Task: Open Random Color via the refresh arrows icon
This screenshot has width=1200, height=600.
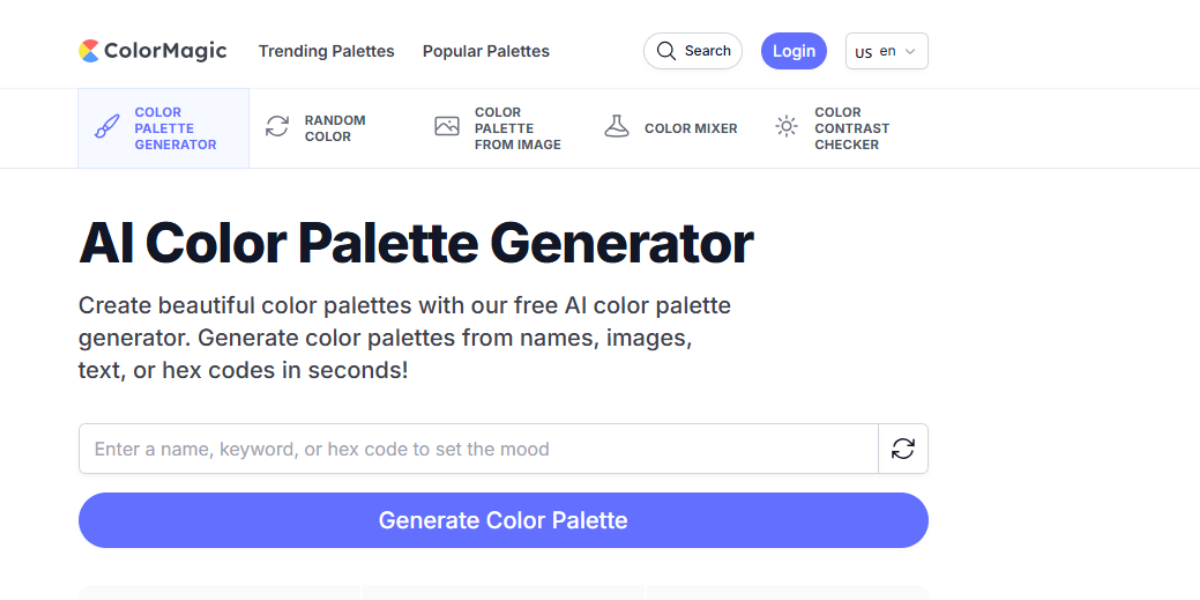Action: pos(275,126)
